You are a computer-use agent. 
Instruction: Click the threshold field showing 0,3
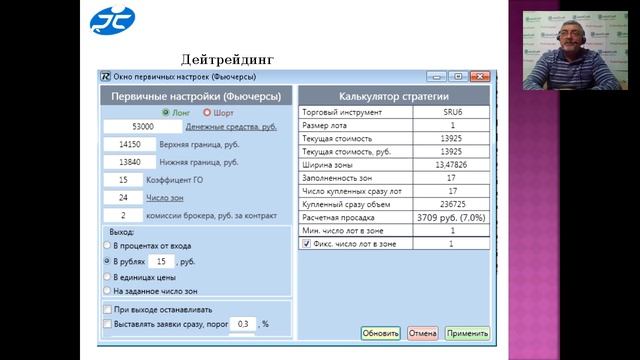pos(243,324)
